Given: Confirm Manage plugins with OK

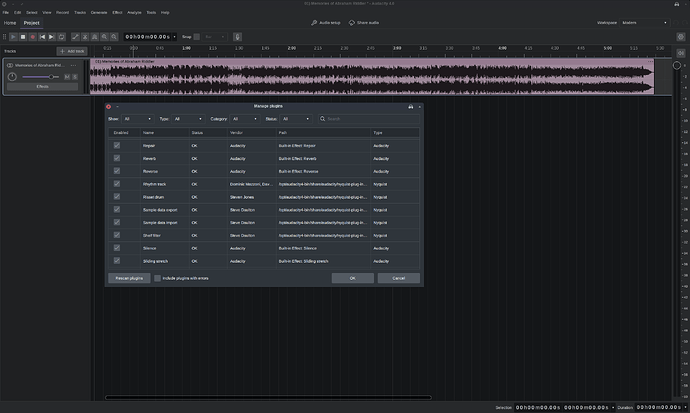Looking at the screenshot, I should click(x=352, y=278).
